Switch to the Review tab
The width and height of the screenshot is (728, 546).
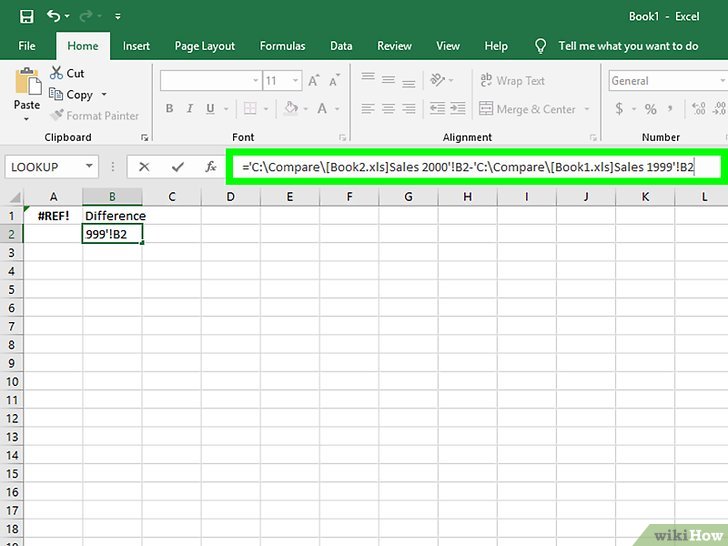click(394, 46)
